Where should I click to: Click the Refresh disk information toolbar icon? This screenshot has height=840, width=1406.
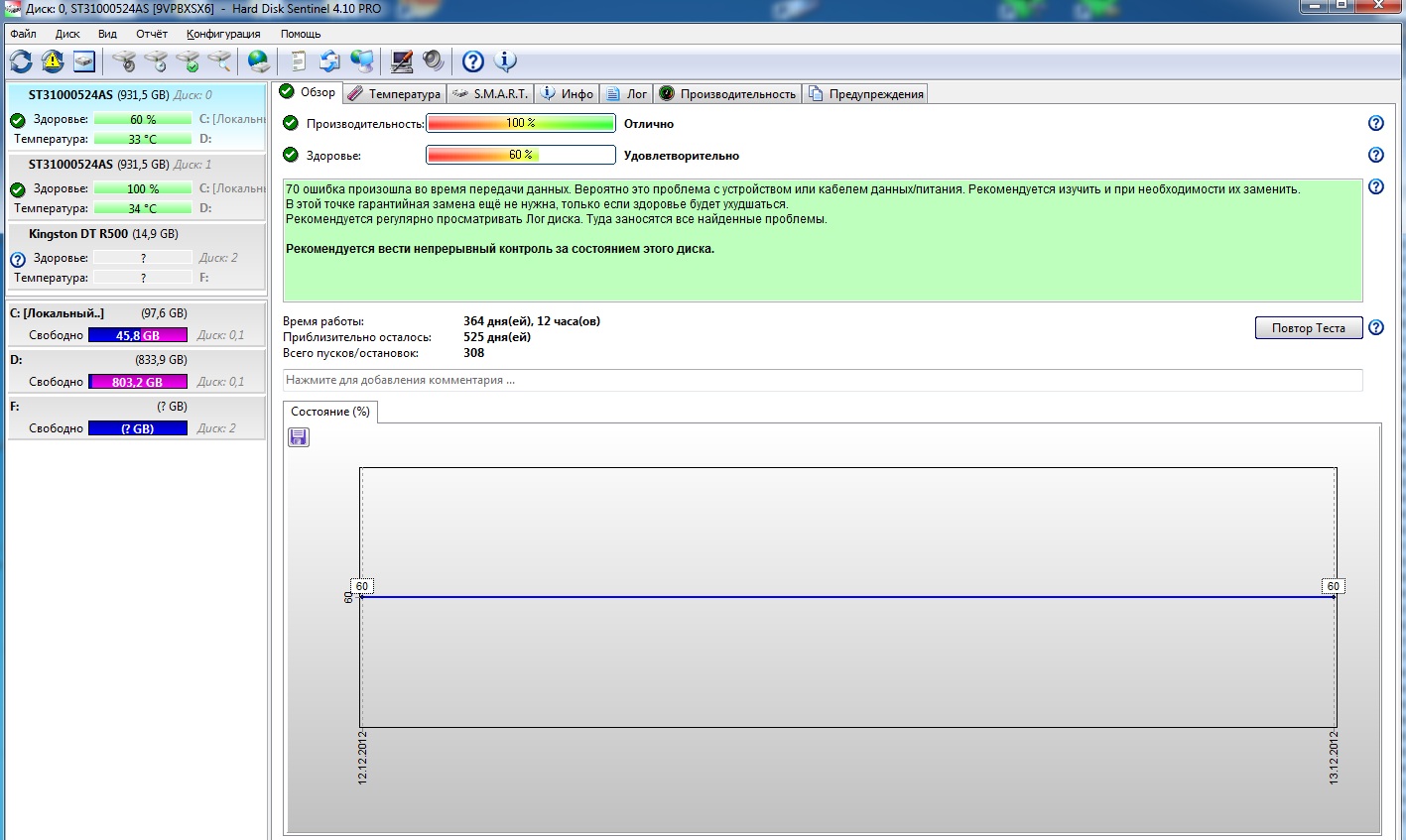tap(21, 61)
